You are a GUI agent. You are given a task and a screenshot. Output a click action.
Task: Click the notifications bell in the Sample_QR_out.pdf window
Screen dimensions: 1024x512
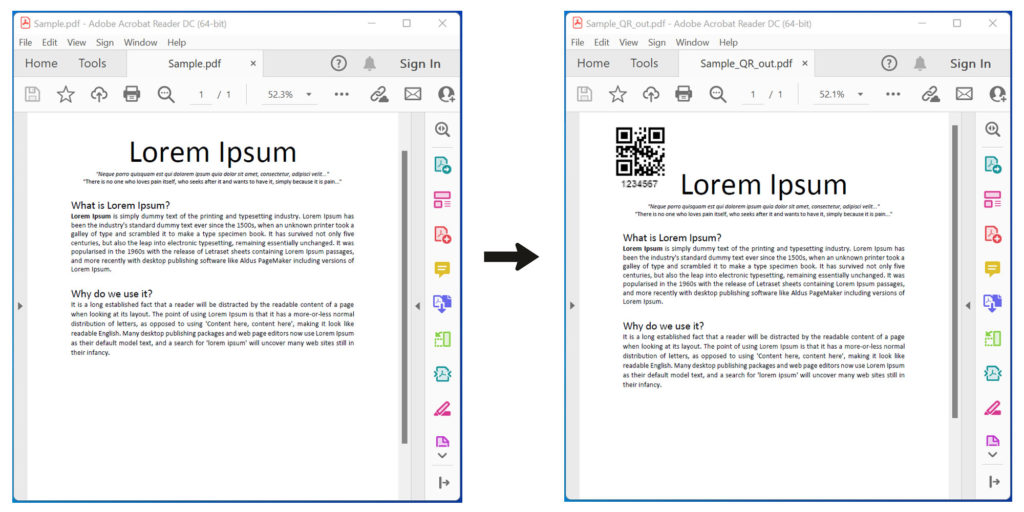click(x=920, y=63)
